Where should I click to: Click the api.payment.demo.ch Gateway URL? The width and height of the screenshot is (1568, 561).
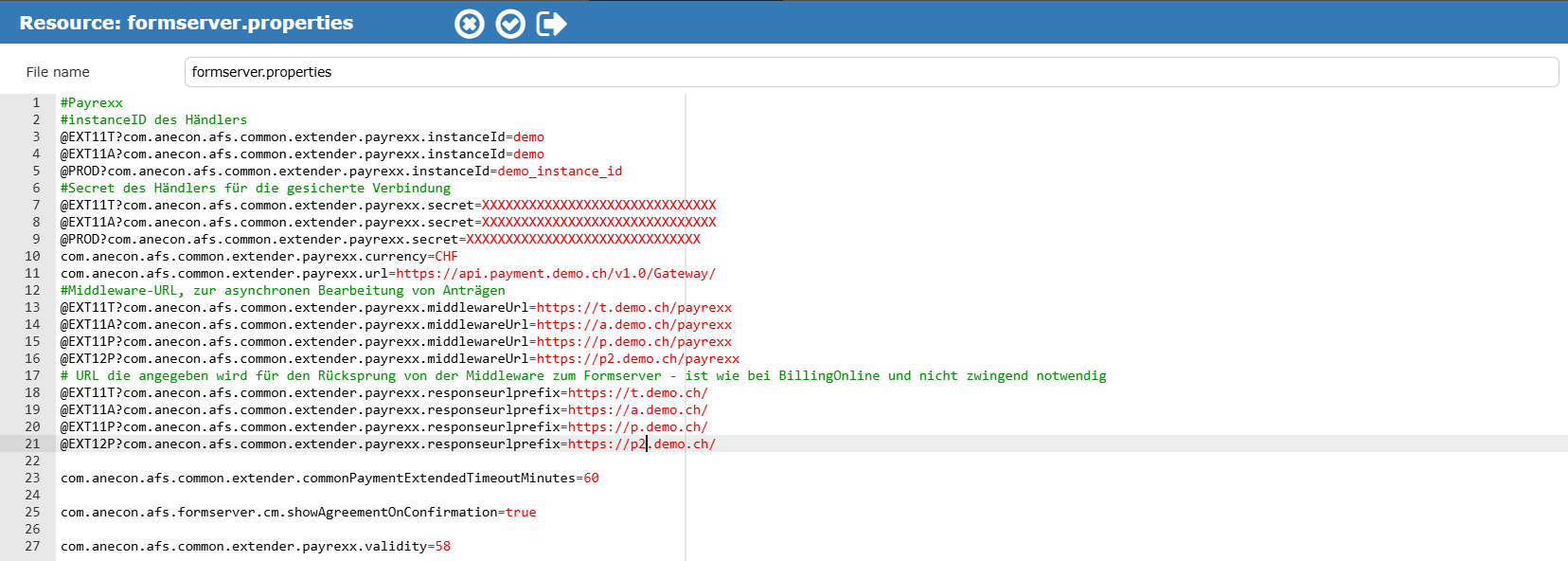[x=556, y=273]
